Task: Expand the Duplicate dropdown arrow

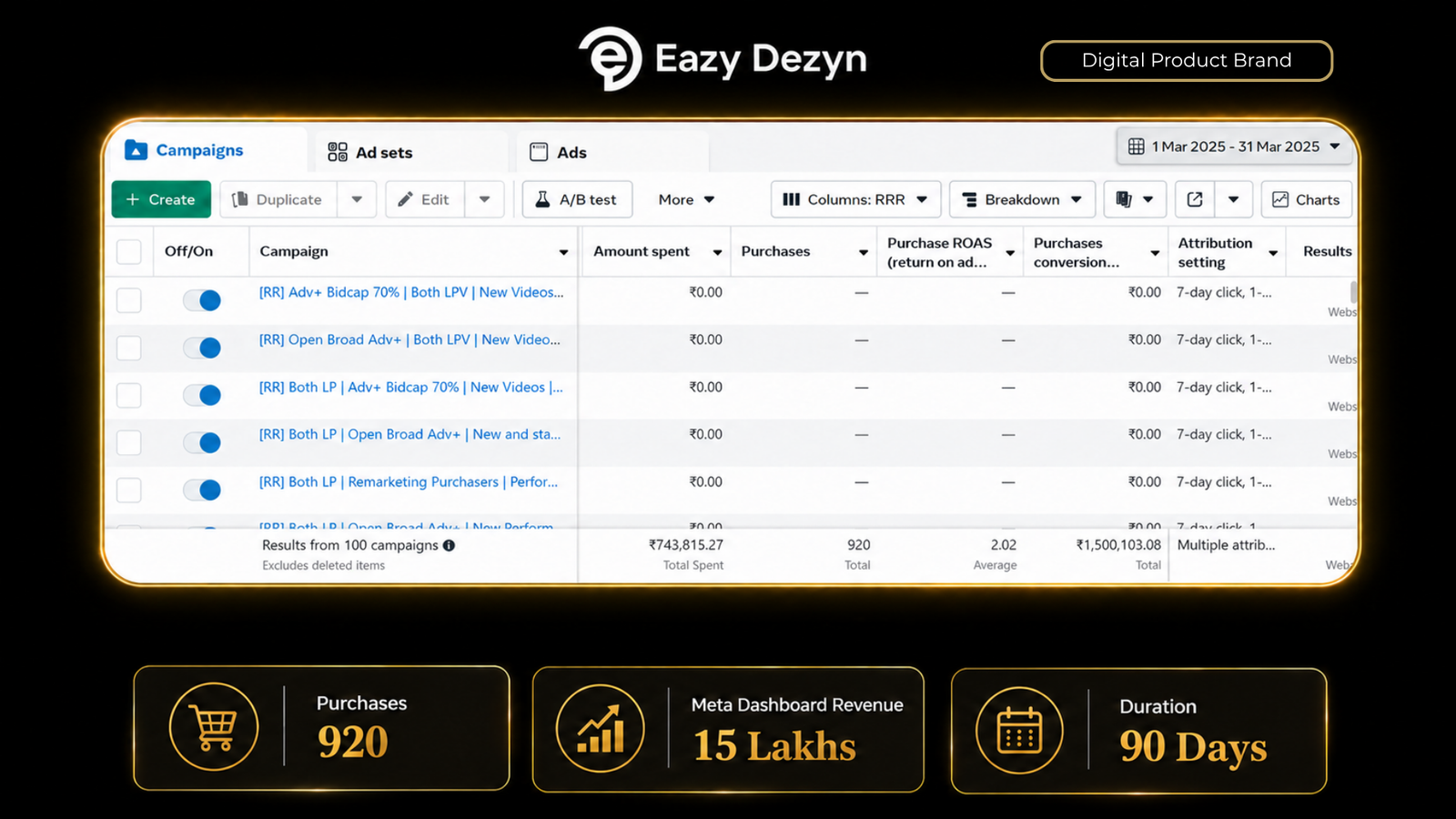Action: 357,199
